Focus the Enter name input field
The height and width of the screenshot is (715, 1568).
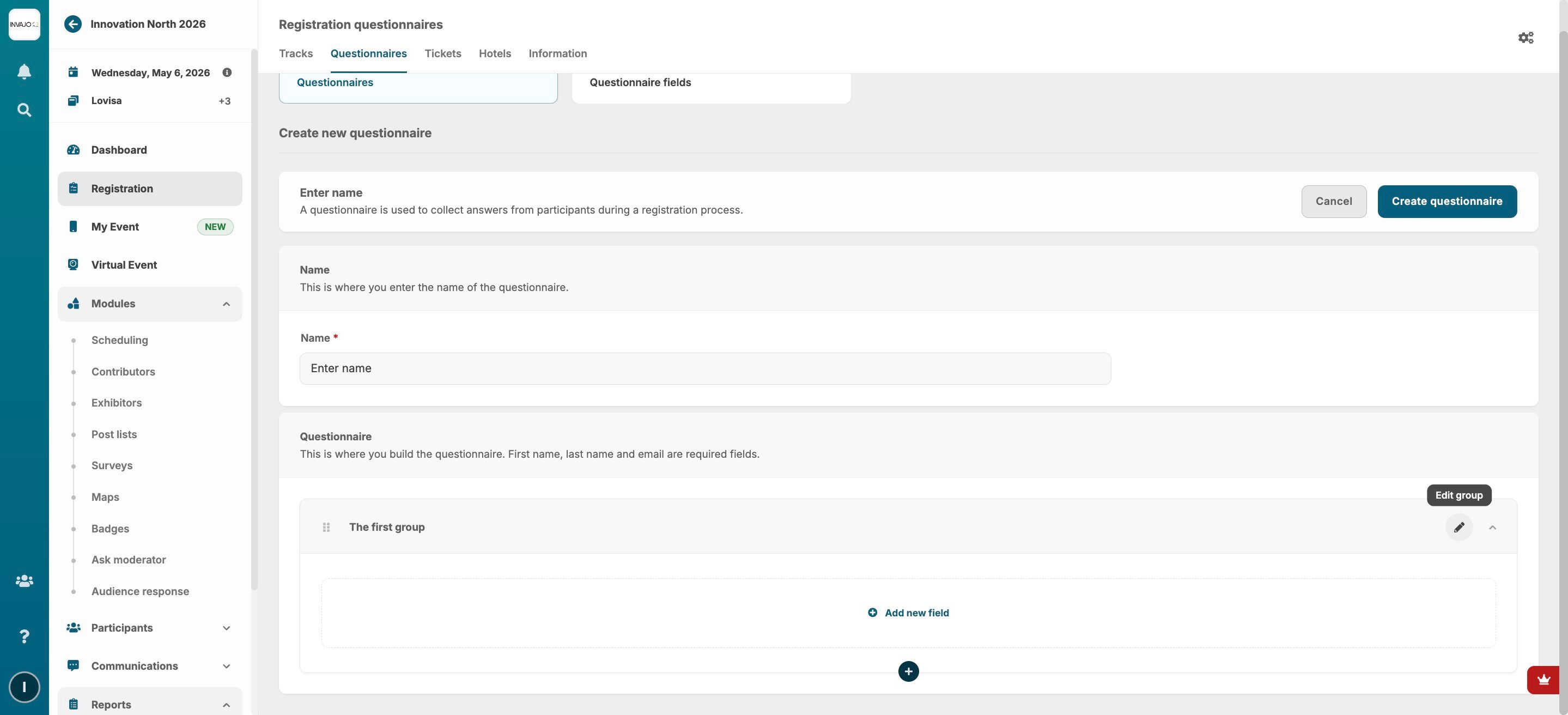pyautogui.click(x=705, y=368)
